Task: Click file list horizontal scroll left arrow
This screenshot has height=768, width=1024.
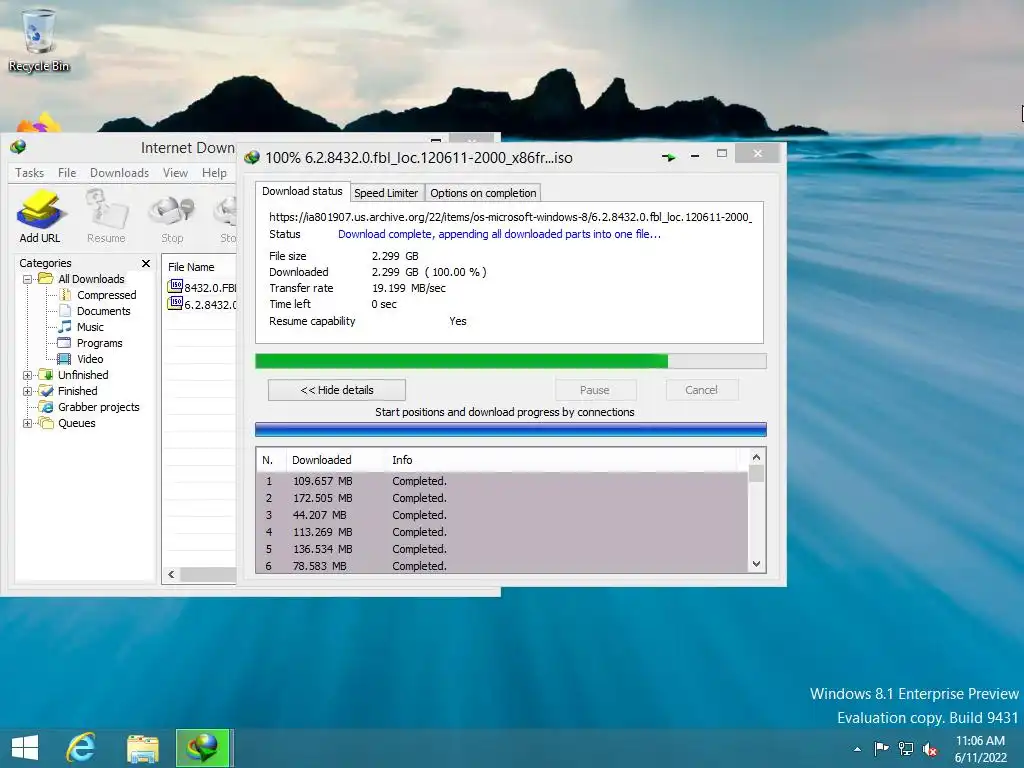Action: click(171, 575)
